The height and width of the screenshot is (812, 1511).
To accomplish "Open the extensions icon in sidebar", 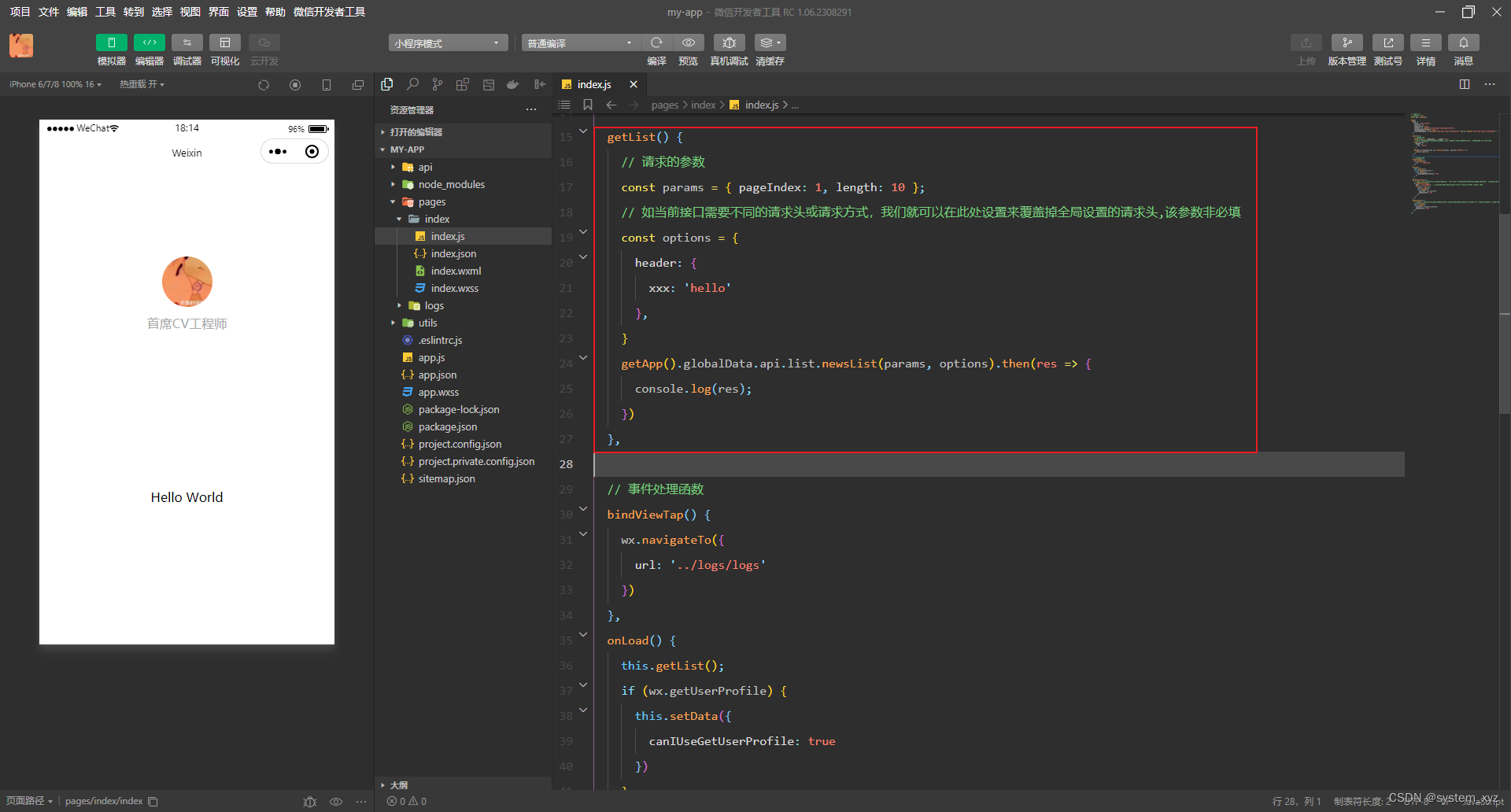I will (463, 84).
